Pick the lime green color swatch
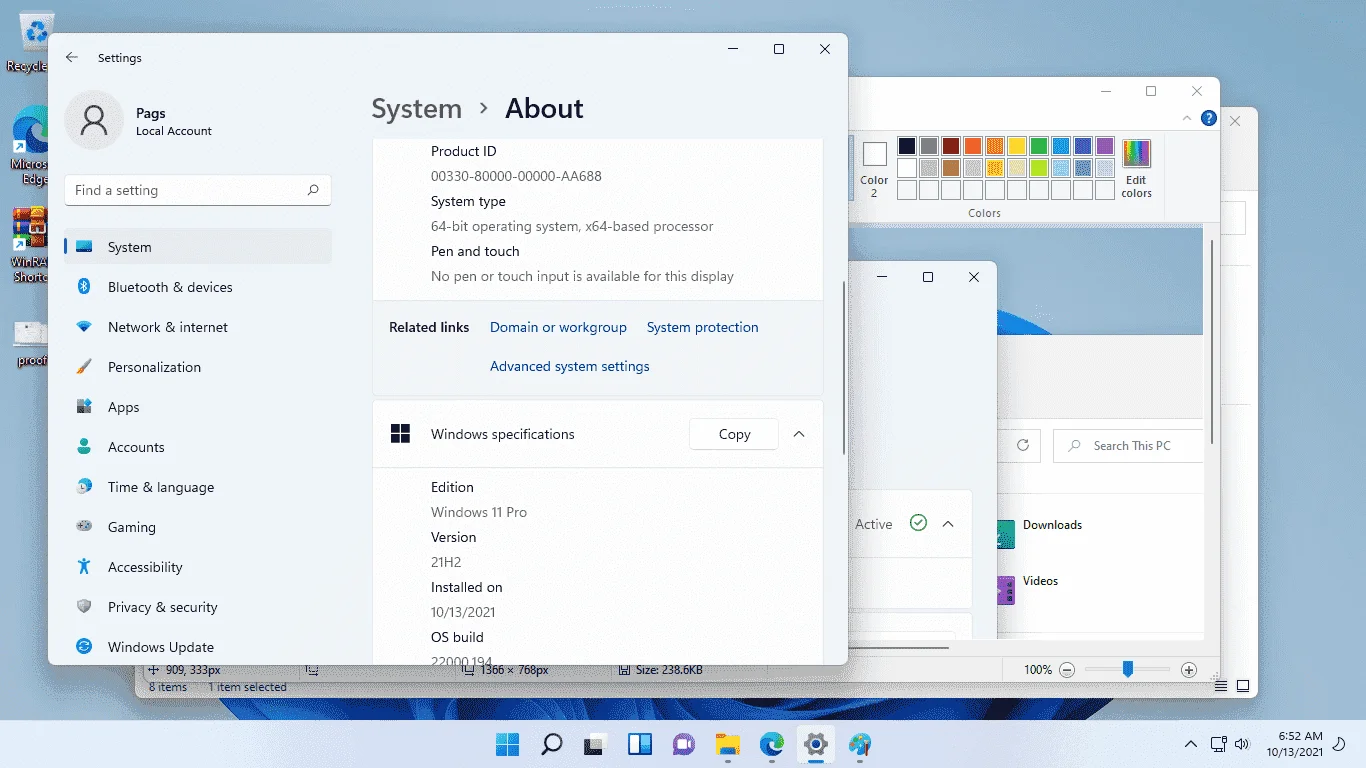Image resolution: width=1366 pixels, height=768 pixels. (x=1039, y=168)
